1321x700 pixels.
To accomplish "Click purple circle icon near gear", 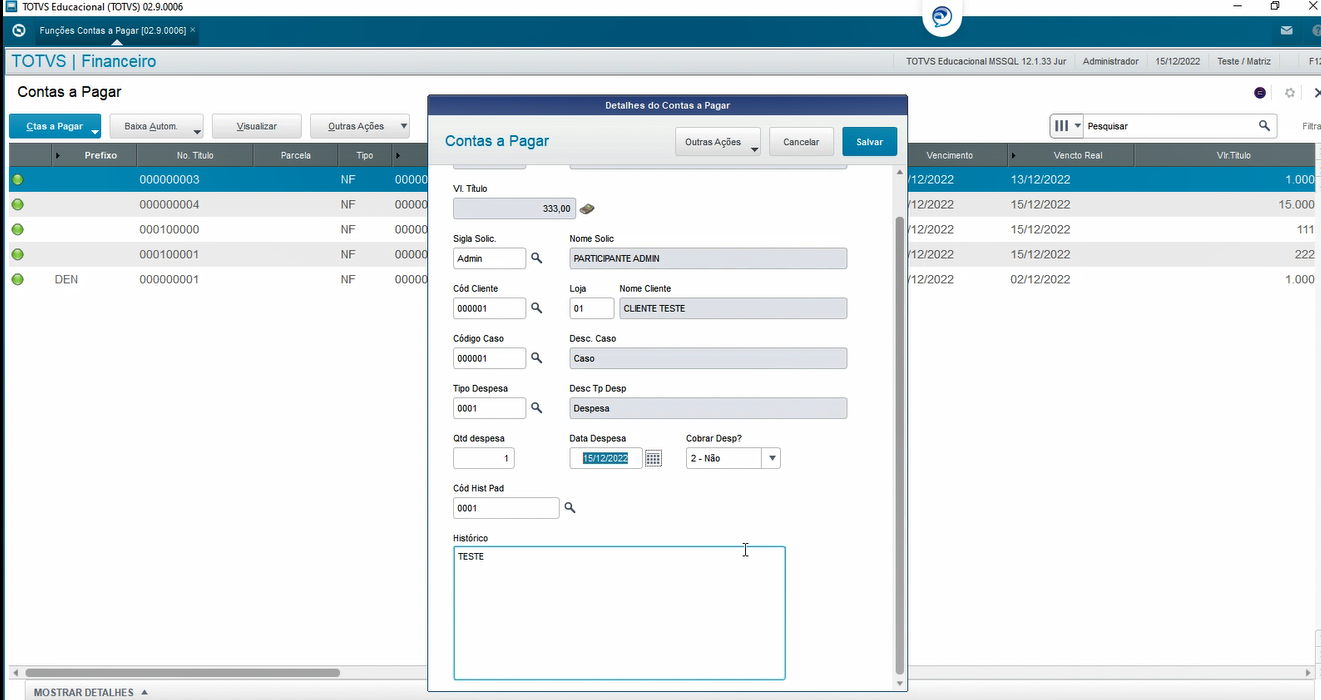I will coord(1260,93).
